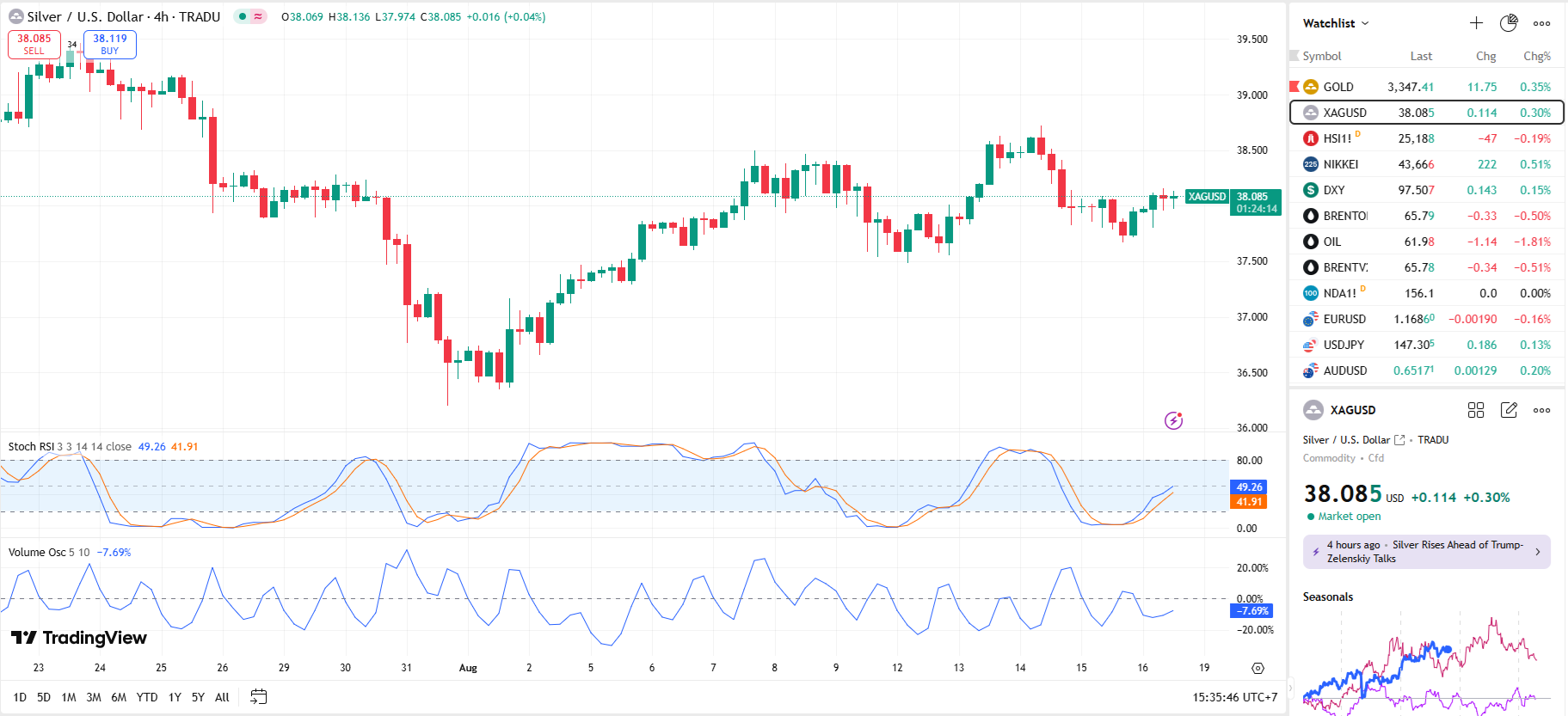Click the go-to-date calendar icon
Viewport: 1568px width, 716px height.
[x=258, y=697]
